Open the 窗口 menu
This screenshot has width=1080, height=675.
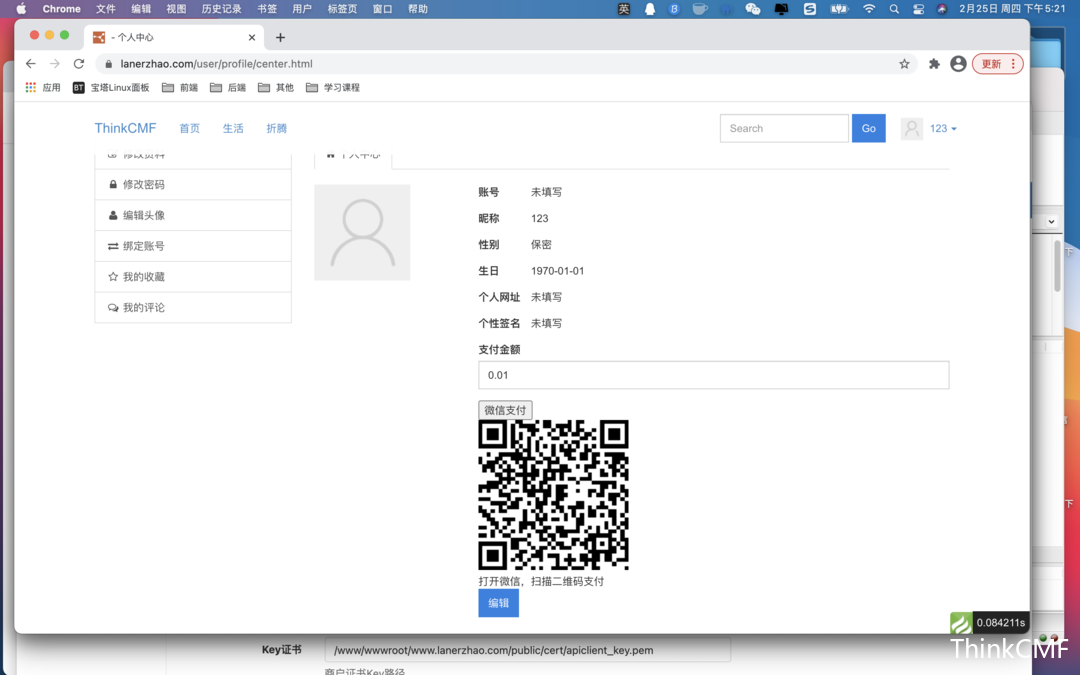click(382, 9)
